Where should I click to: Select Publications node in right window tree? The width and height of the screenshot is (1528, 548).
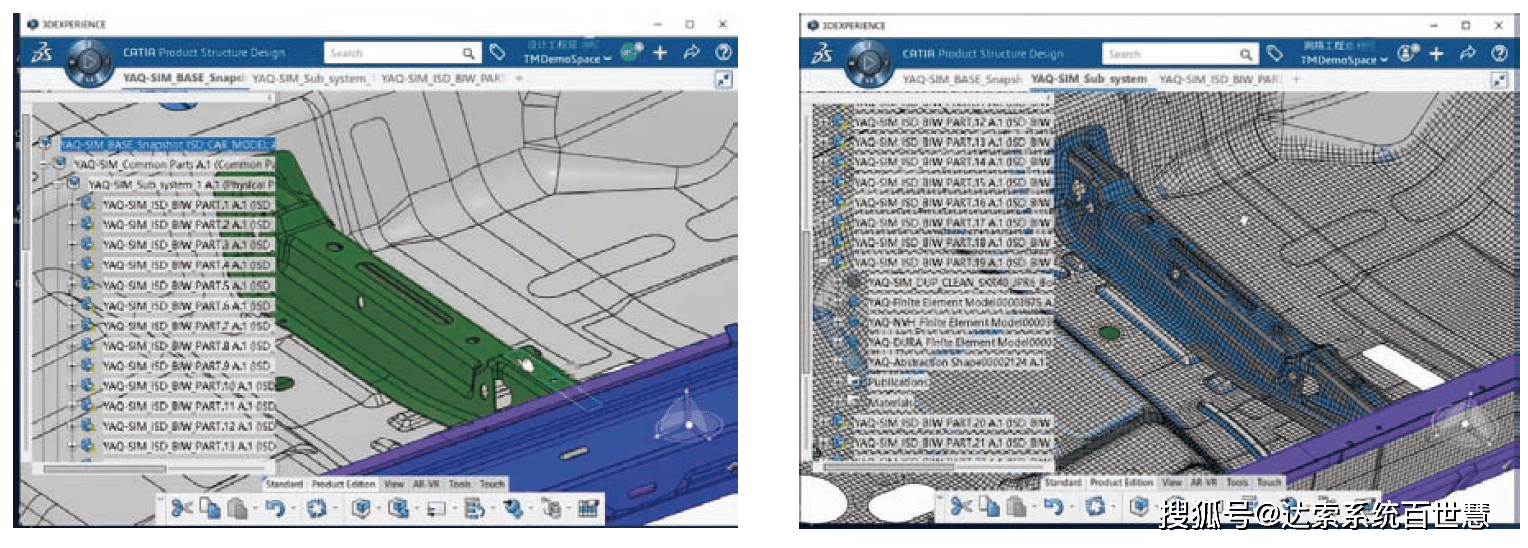(x=897, y=382)
